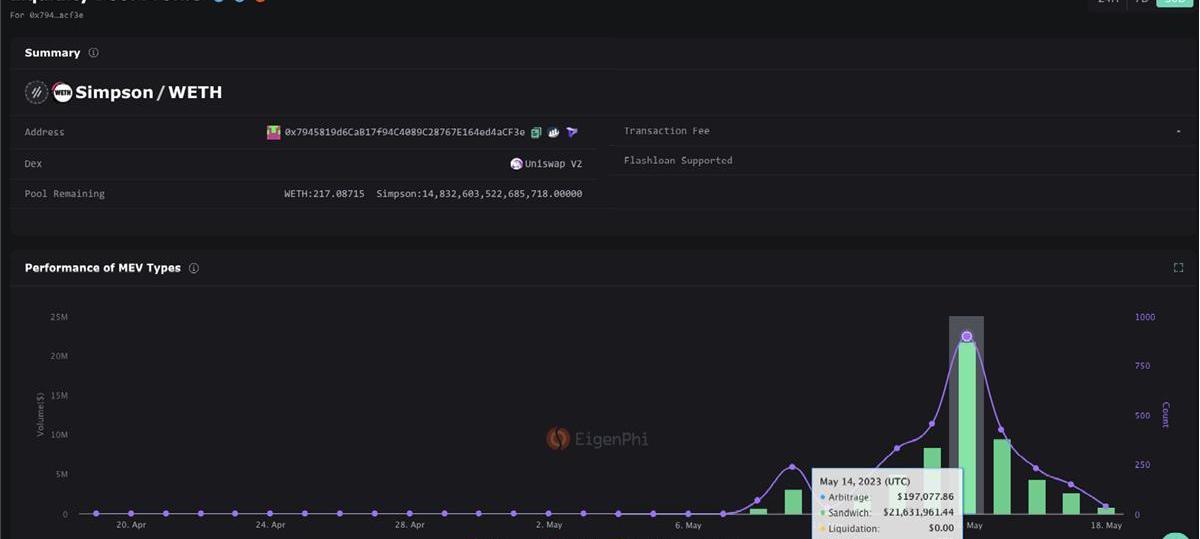Click the pool address 0x7945819d...
1200x539 pixels.
[404, 132]
